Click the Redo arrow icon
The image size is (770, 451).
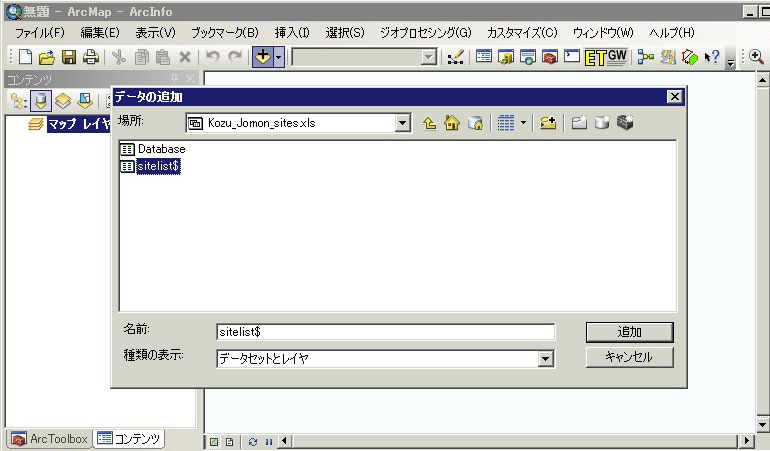tap(235, 56)
